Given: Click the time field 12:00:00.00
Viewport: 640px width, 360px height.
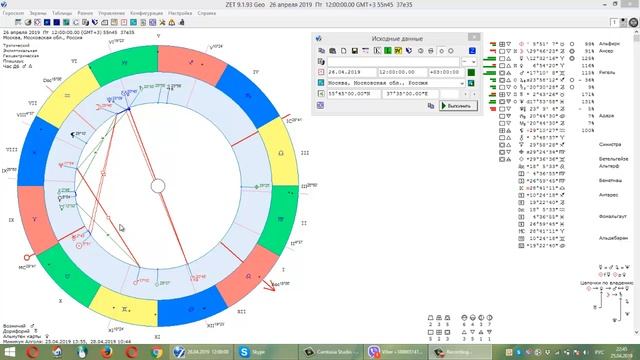Looking at the screenshot, I should click(402, 72).
